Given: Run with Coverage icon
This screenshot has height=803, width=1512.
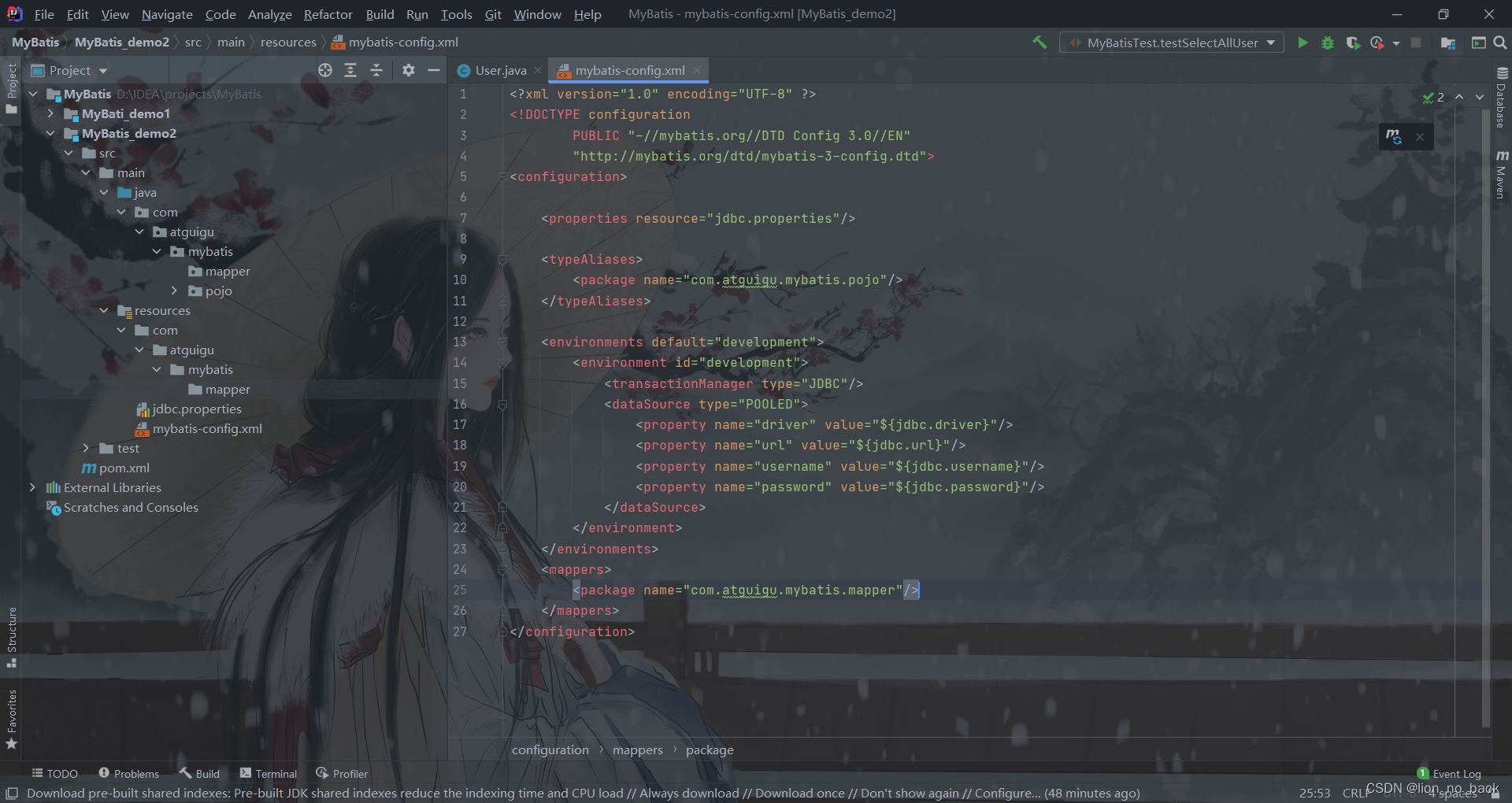Looking at the screenshot, I should (1353, 43).
